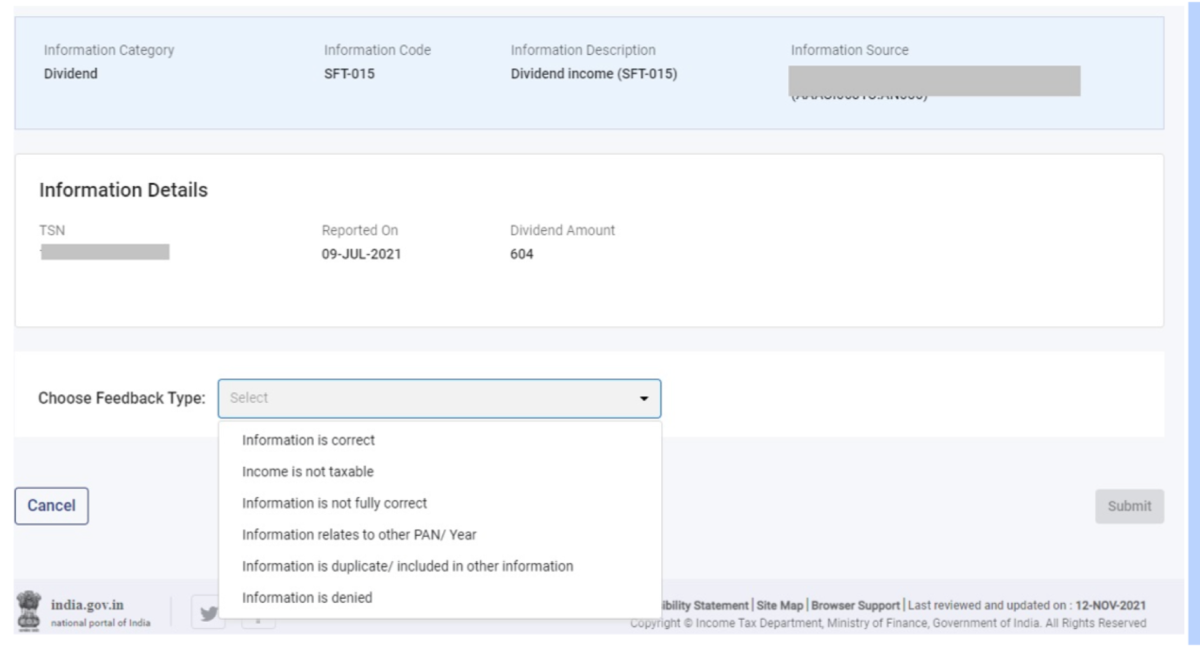This screenshot has width=1200, height=647.
Task: Select "Information is correct"
Action: tap(310, 438)
